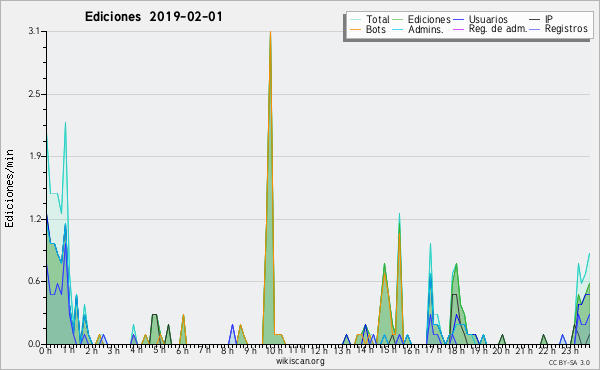Click the 0.0 y-axis value
Image resolution: width=600 pixels, height=370 pixels.
coord(34,344)
